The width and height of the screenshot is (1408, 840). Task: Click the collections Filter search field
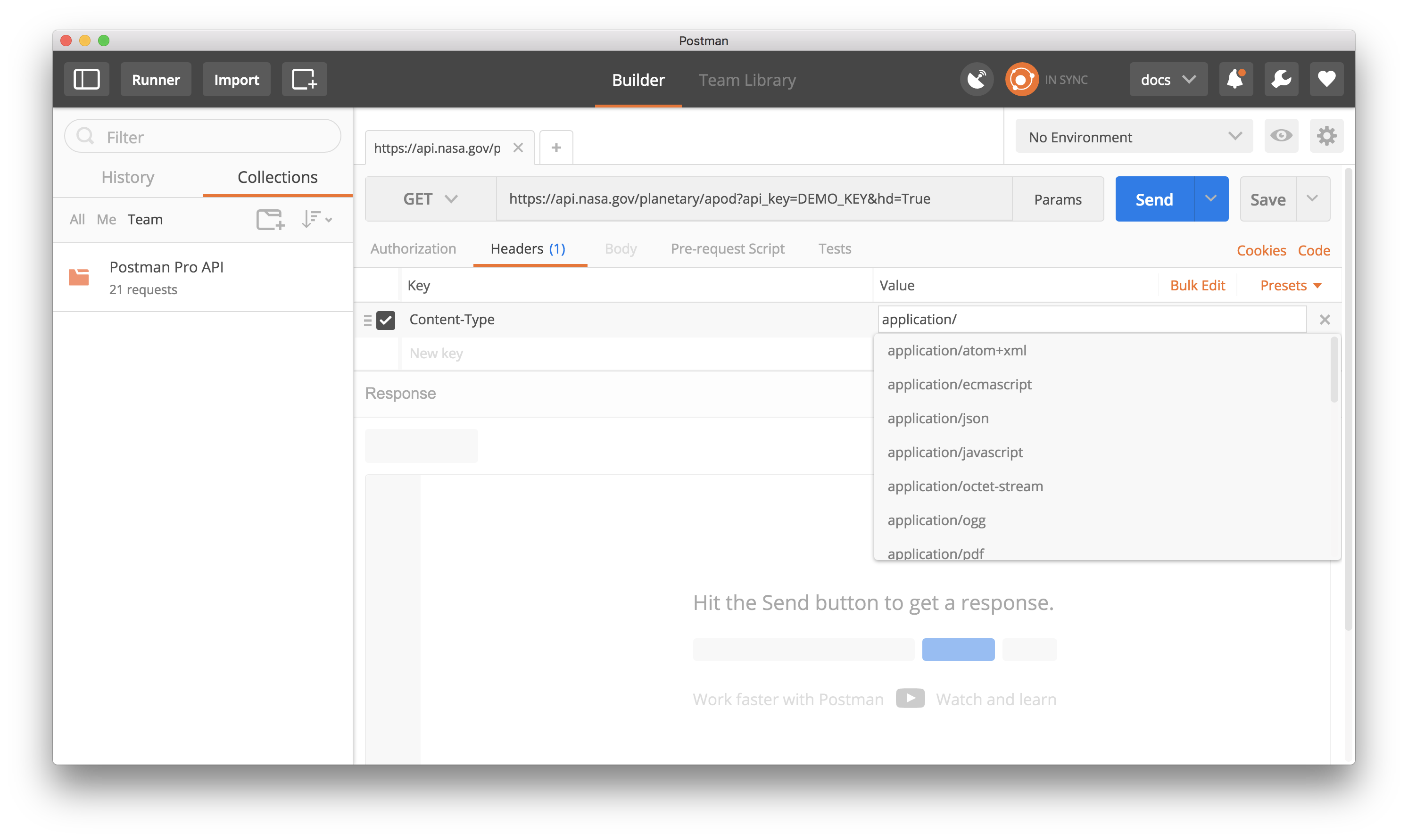point(203,136)
